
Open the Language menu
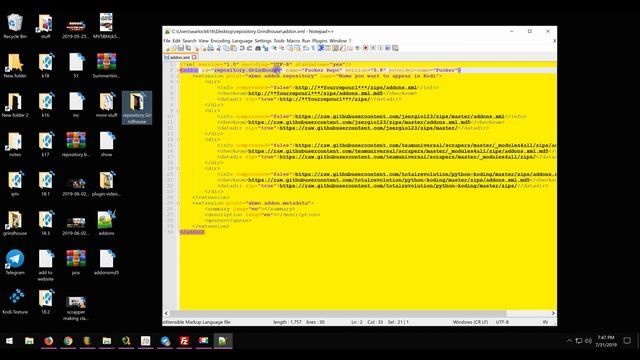pos(242,41)
